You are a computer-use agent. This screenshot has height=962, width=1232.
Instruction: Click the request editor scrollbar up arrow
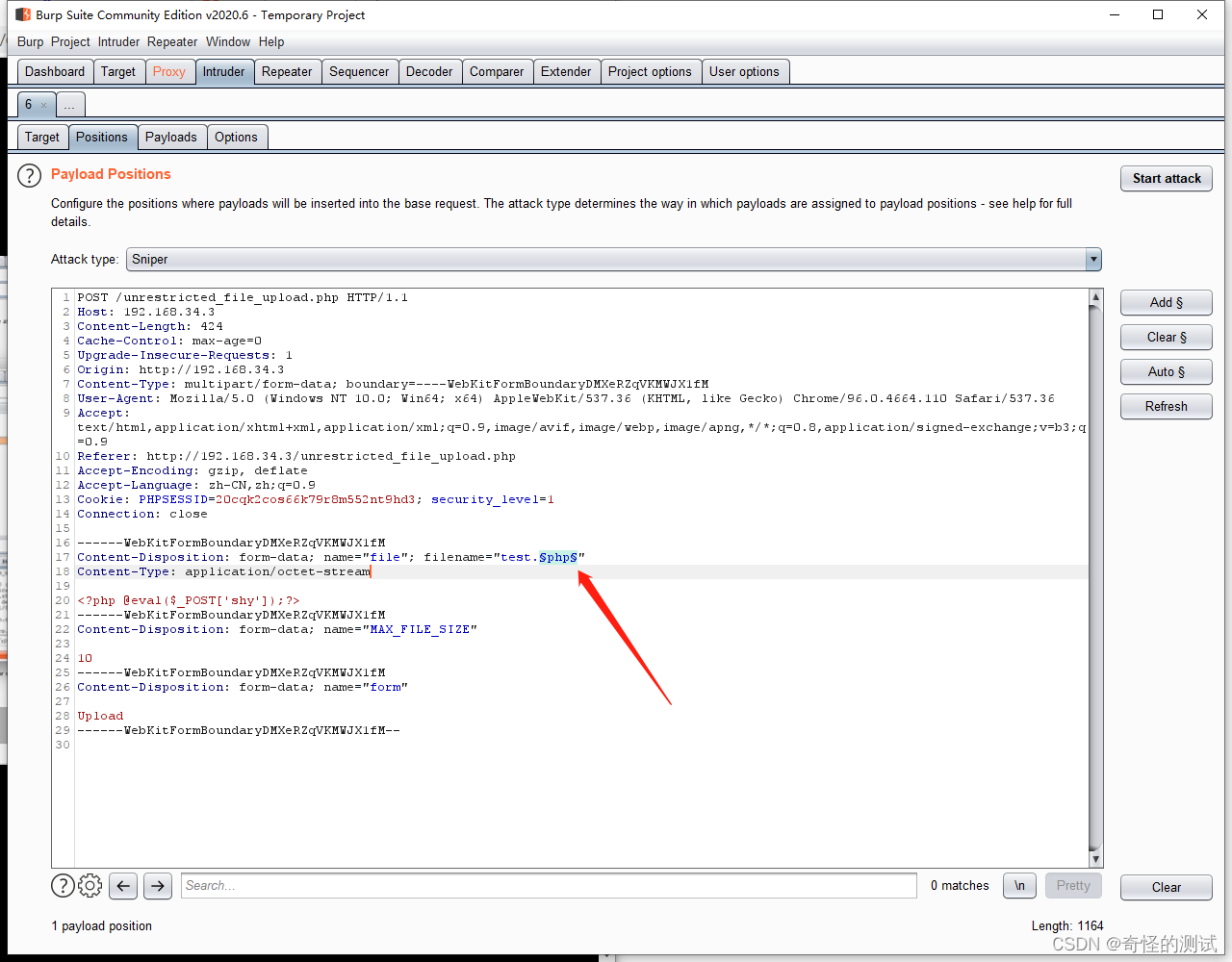tap(1095, 296)
